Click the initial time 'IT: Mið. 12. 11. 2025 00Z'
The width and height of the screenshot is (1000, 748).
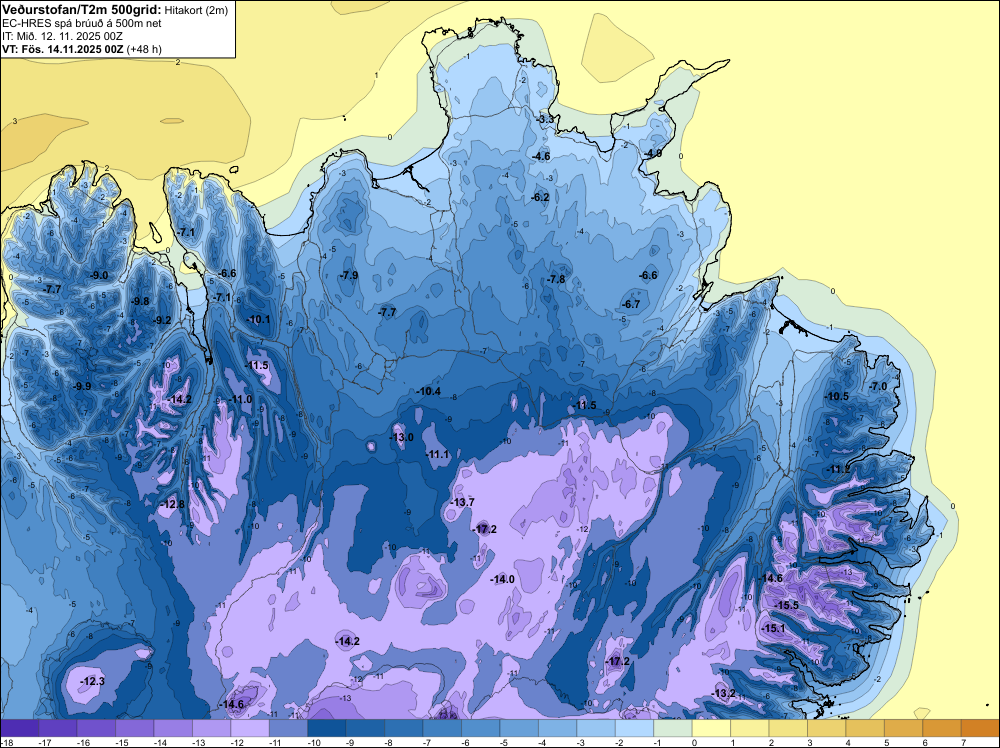(62, 36)
